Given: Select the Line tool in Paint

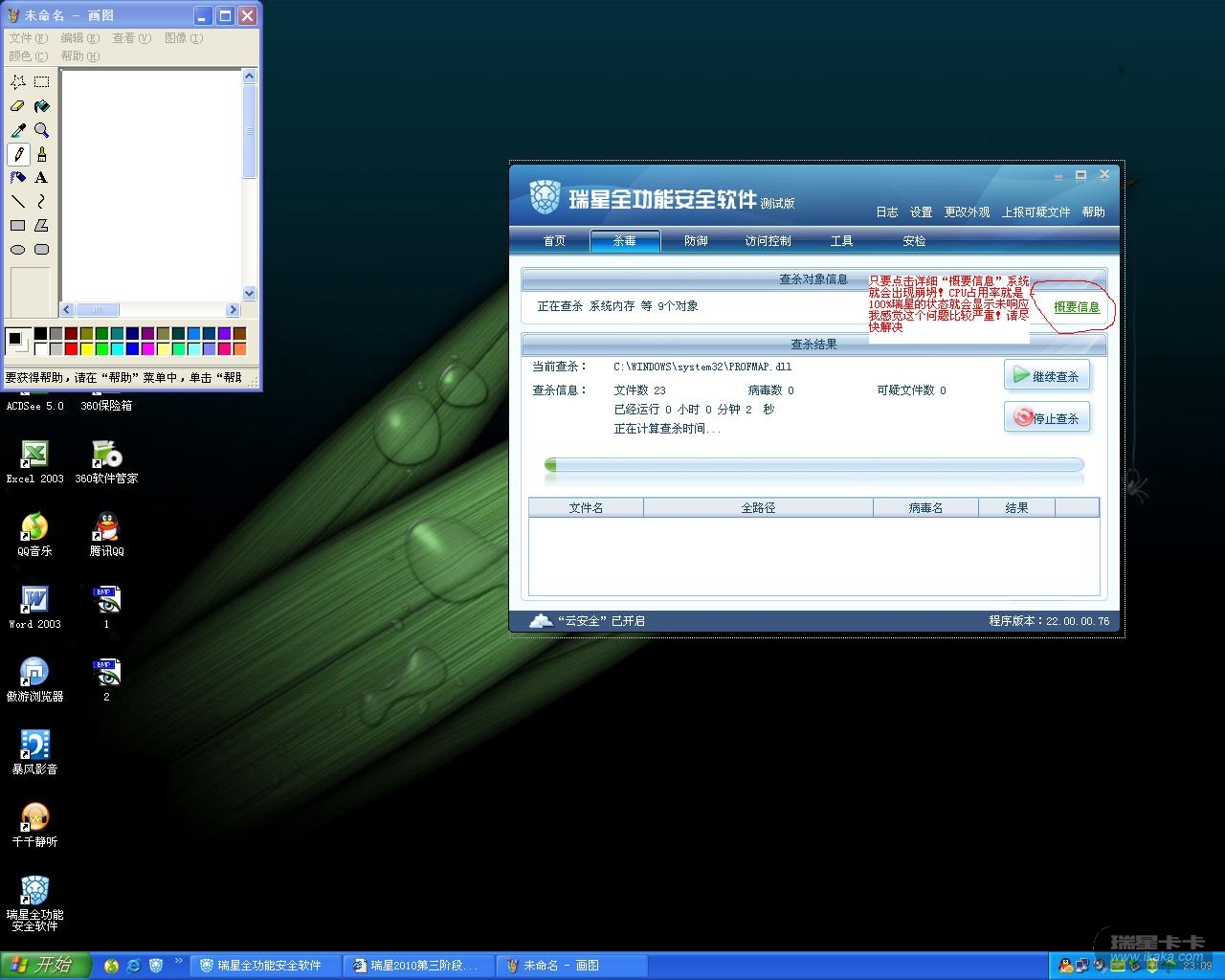Looking at the screenshot, I should click(x=18, y=202).
